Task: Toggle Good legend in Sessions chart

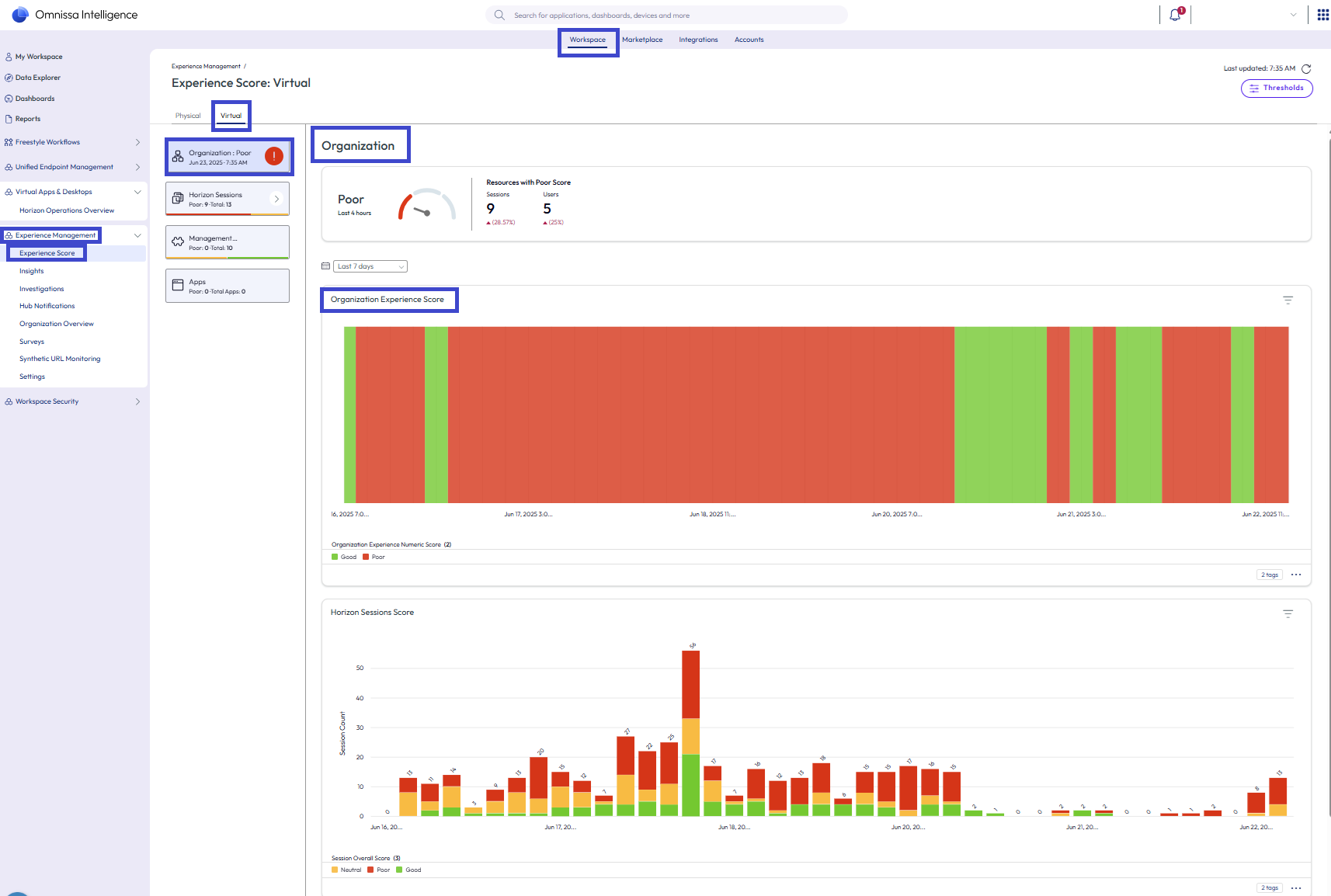Action: click(x=408, y=870)
